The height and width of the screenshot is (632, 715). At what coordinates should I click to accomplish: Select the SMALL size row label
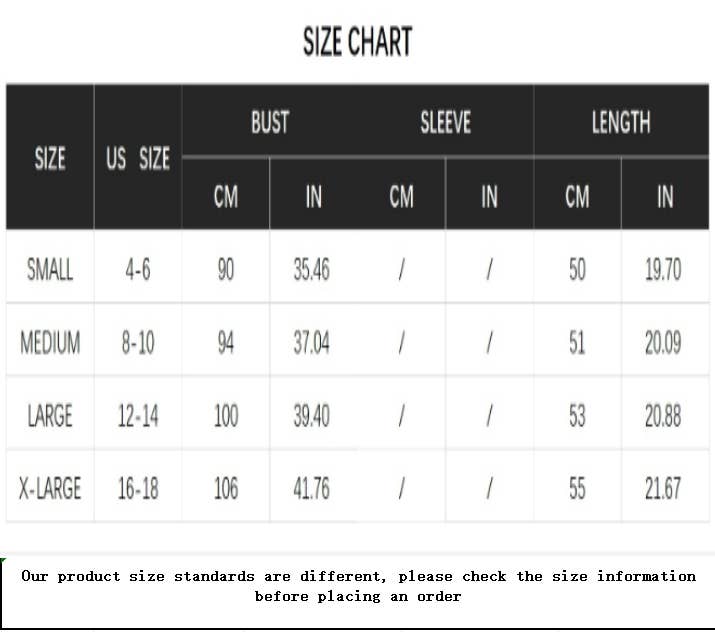point(50,269)
